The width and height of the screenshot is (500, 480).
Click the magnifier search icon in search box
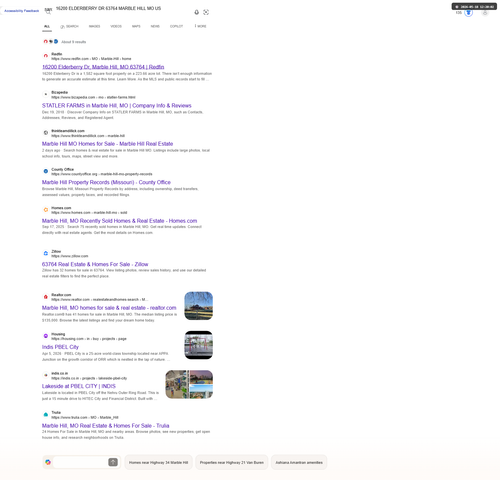[x=48, y=12]
